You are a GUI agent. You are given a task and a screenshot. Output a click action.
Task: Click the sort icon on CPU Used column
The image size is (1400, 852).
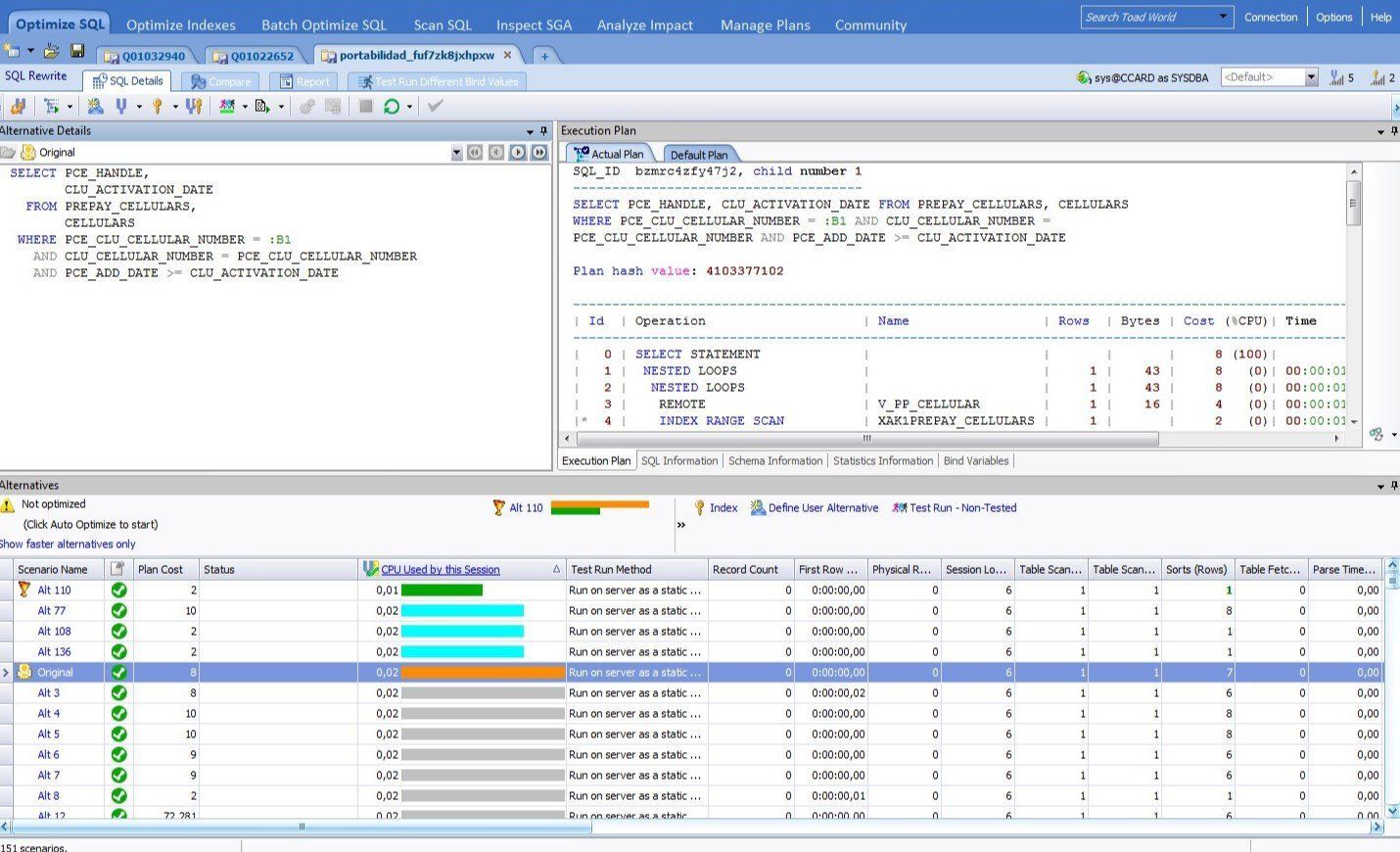click(556, 569)
